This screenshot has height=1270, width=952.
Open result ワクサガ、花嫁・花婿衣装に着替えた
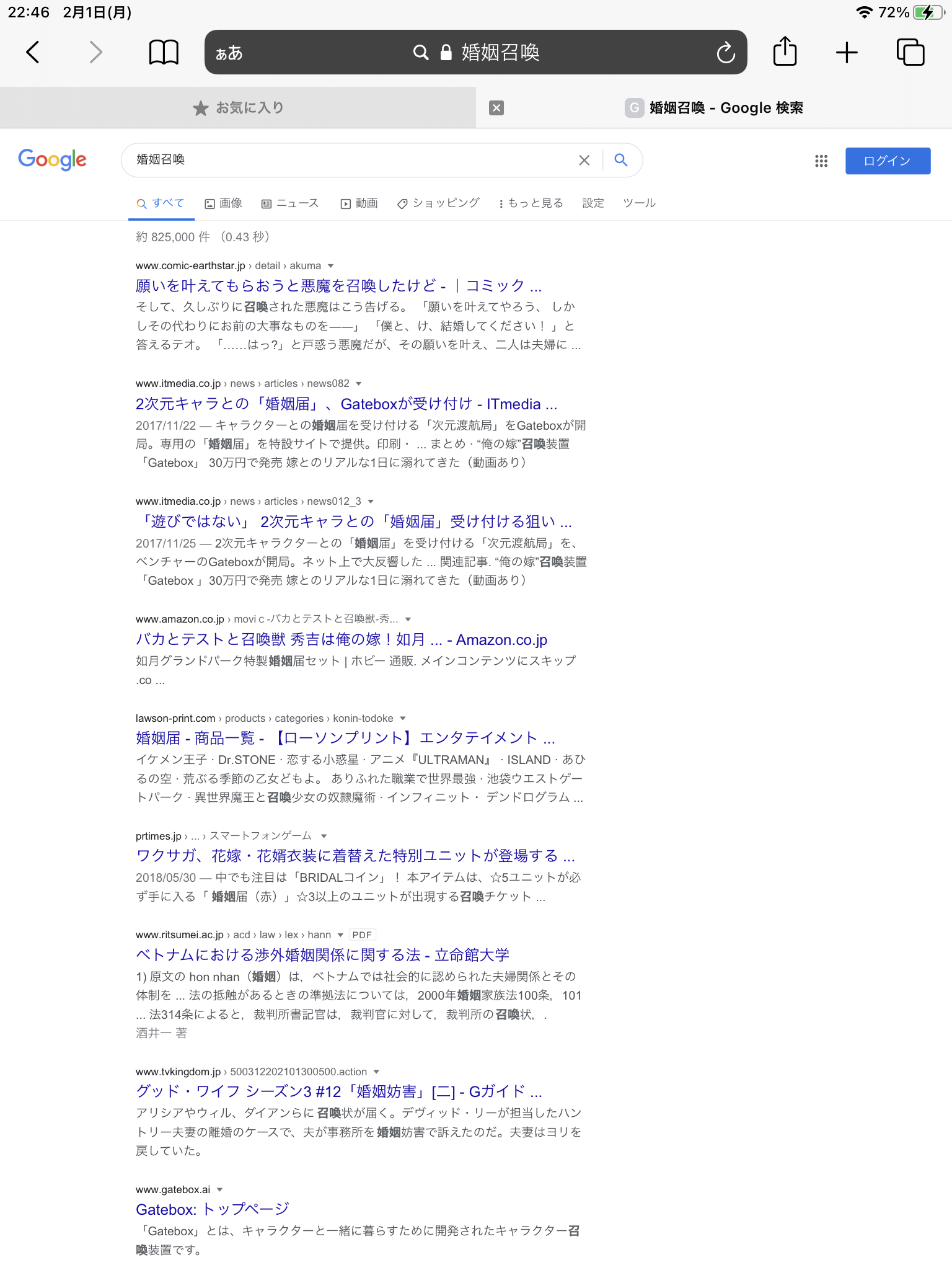pos(356,856)
